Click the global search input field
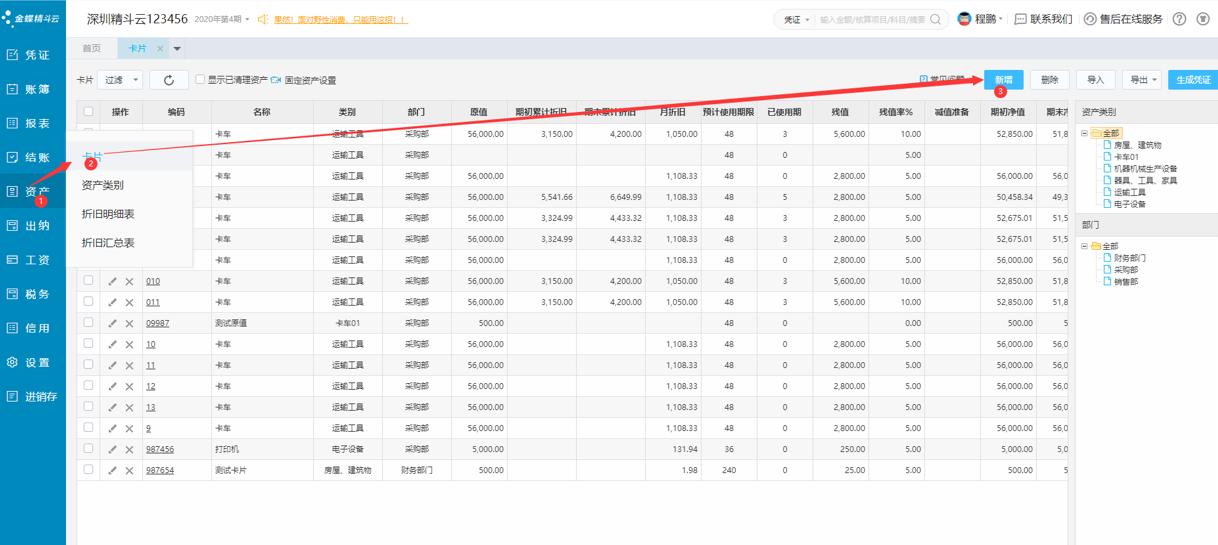Screen dimensions: 1218x545 (870, 19)
